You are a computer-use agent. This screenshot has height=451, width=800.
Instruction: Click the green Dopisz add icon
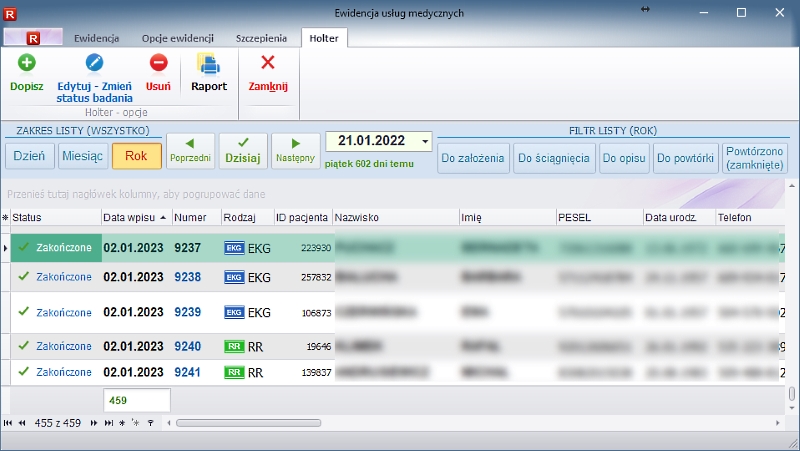(x=27, y=63)
